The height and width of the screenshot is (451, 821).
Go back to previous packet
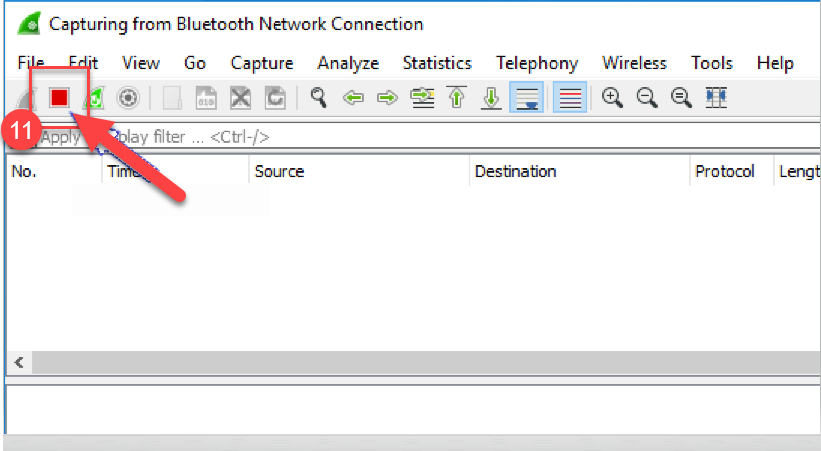[353, 98]
